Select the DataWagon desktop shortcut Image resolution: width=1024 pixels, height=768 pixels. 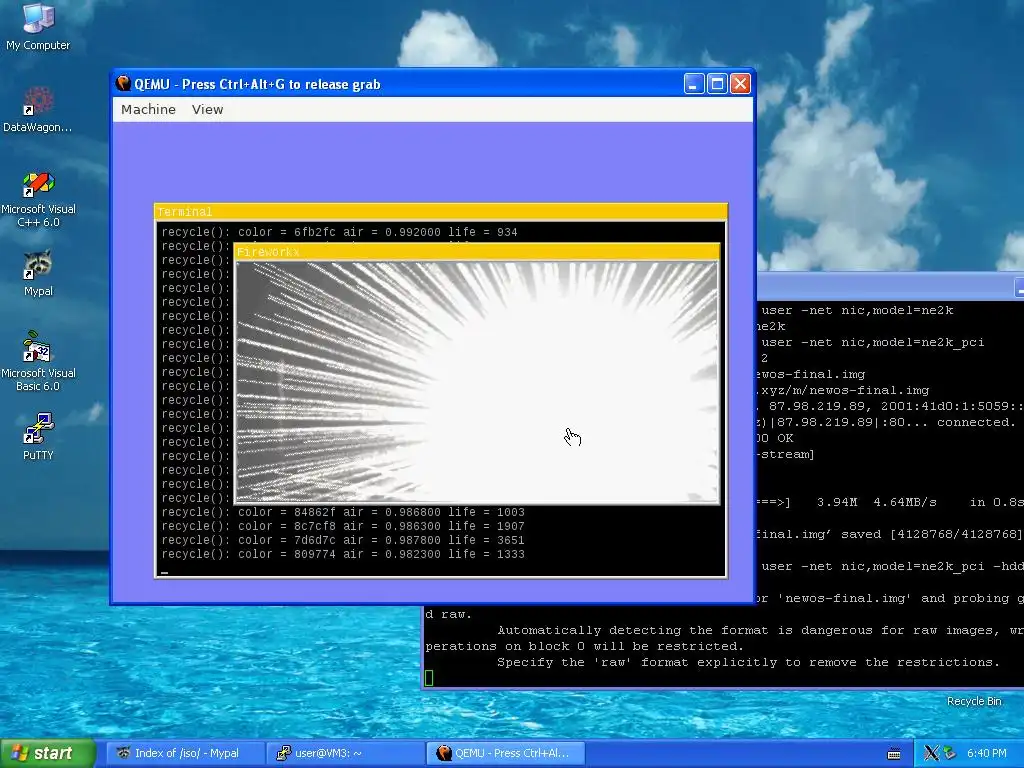point(38,110)
